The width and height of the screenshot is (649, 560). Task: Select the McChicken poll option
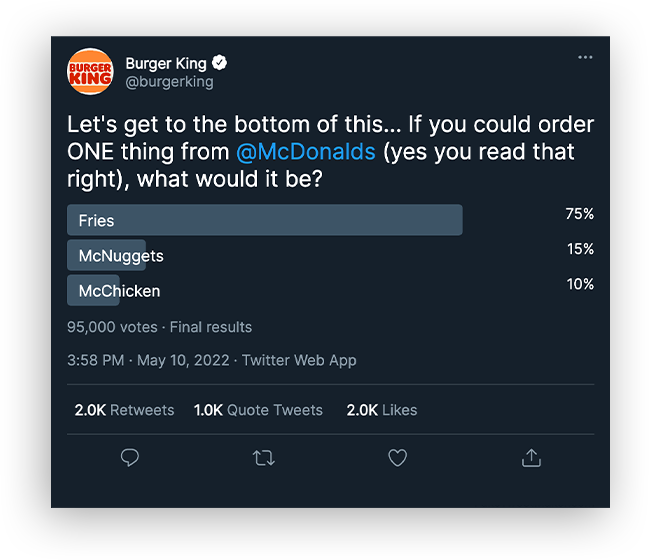pyautogui.click(x=118, y=291)
